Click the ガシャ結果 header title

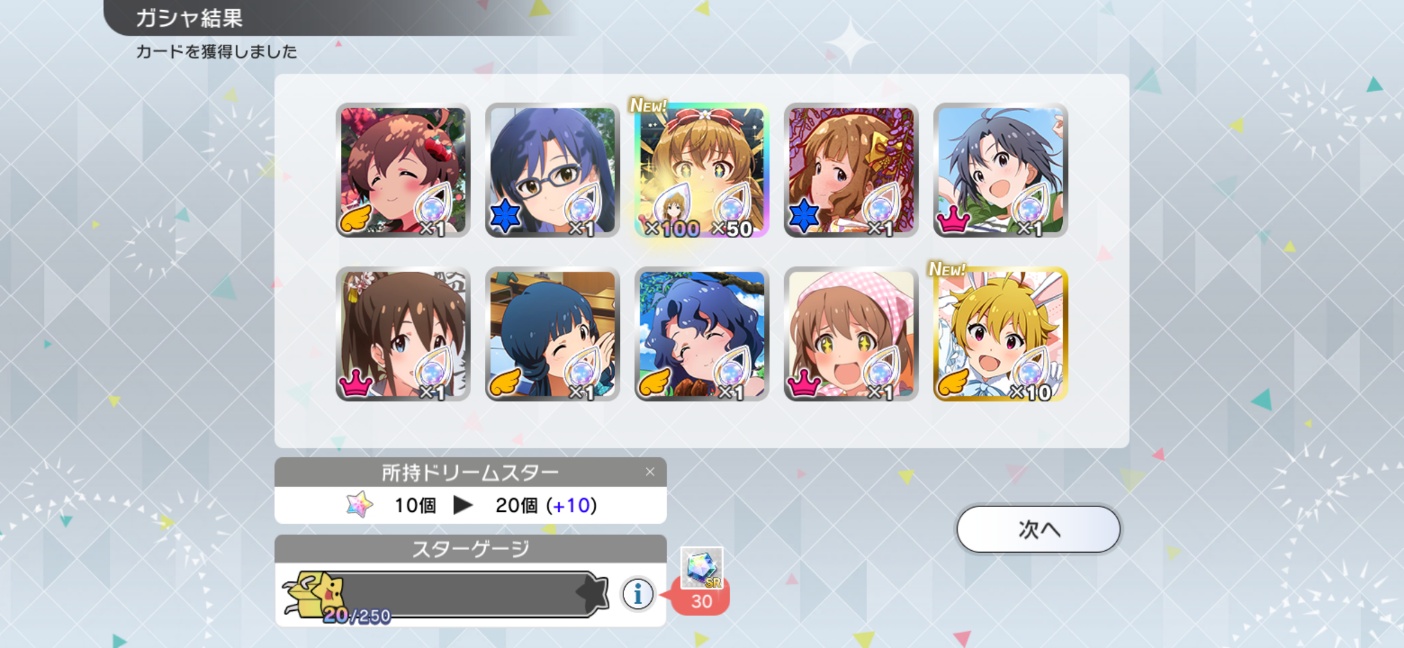pyautogui.click(x=189, y=18)
